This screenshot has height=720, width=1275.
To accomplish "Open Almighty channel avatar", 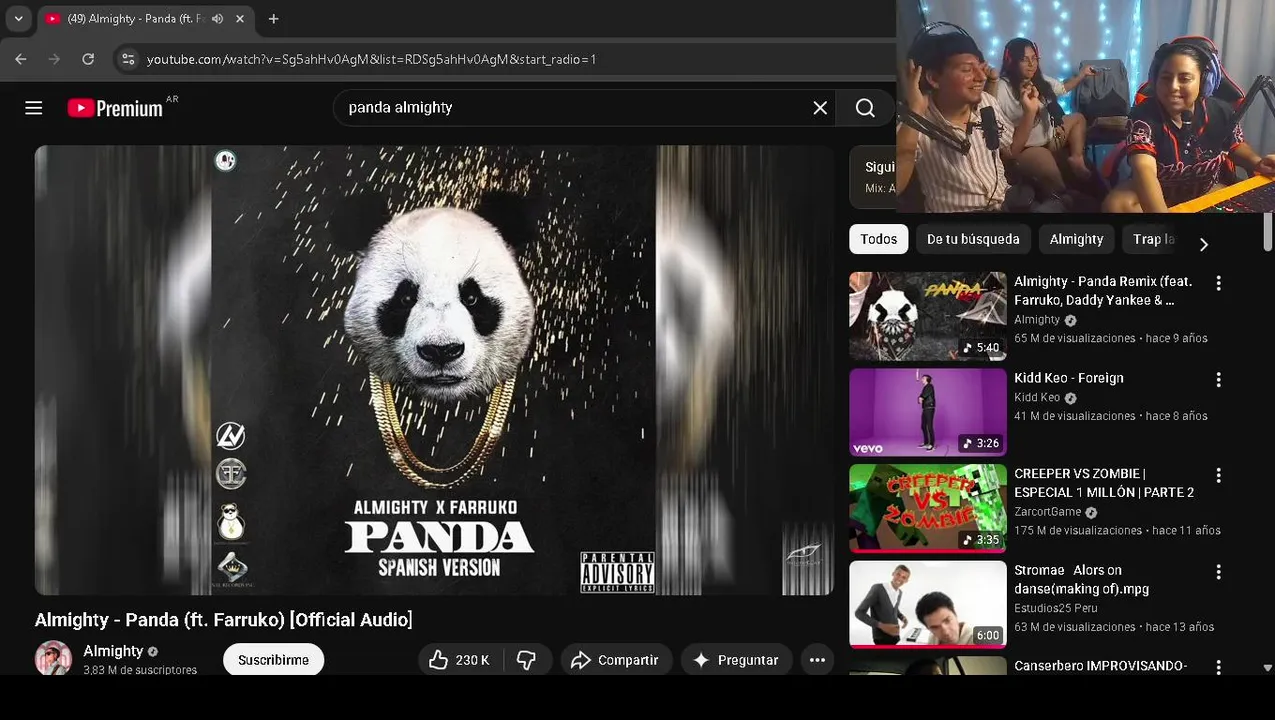I will 53,659.
